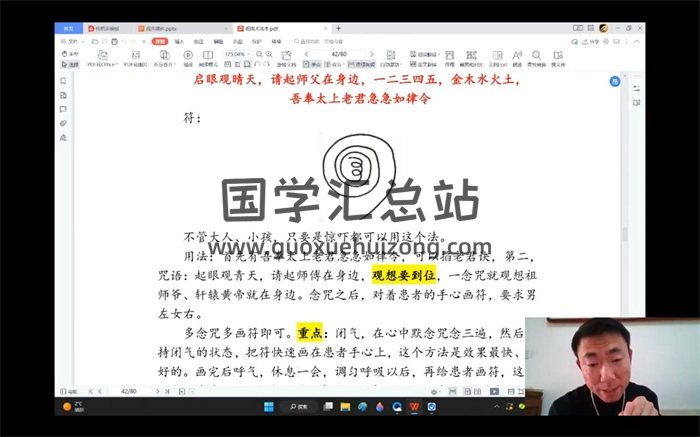700x437 pixels.
Task: Expand the Windows system tray chevron
Action: click(x=496, y=407)
